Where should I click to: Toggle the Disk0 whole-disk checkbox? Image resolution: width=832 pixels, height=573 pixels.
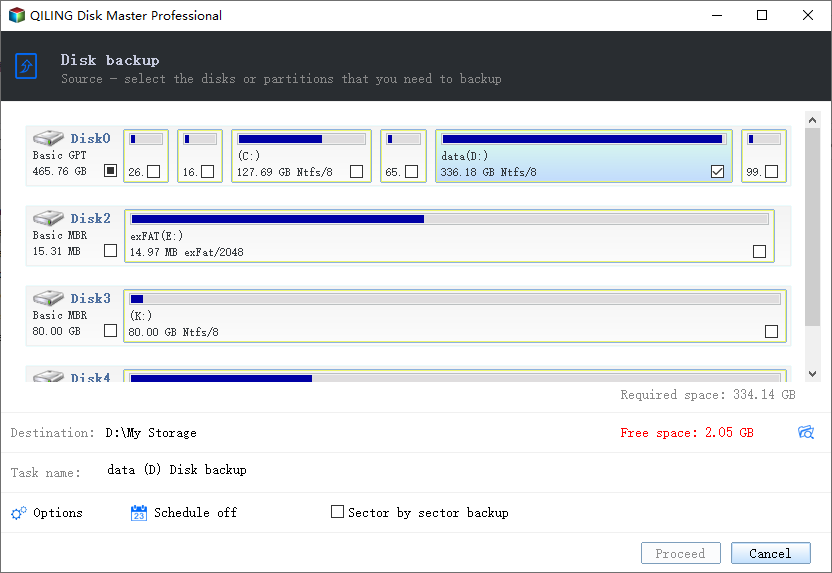[110, 171]
